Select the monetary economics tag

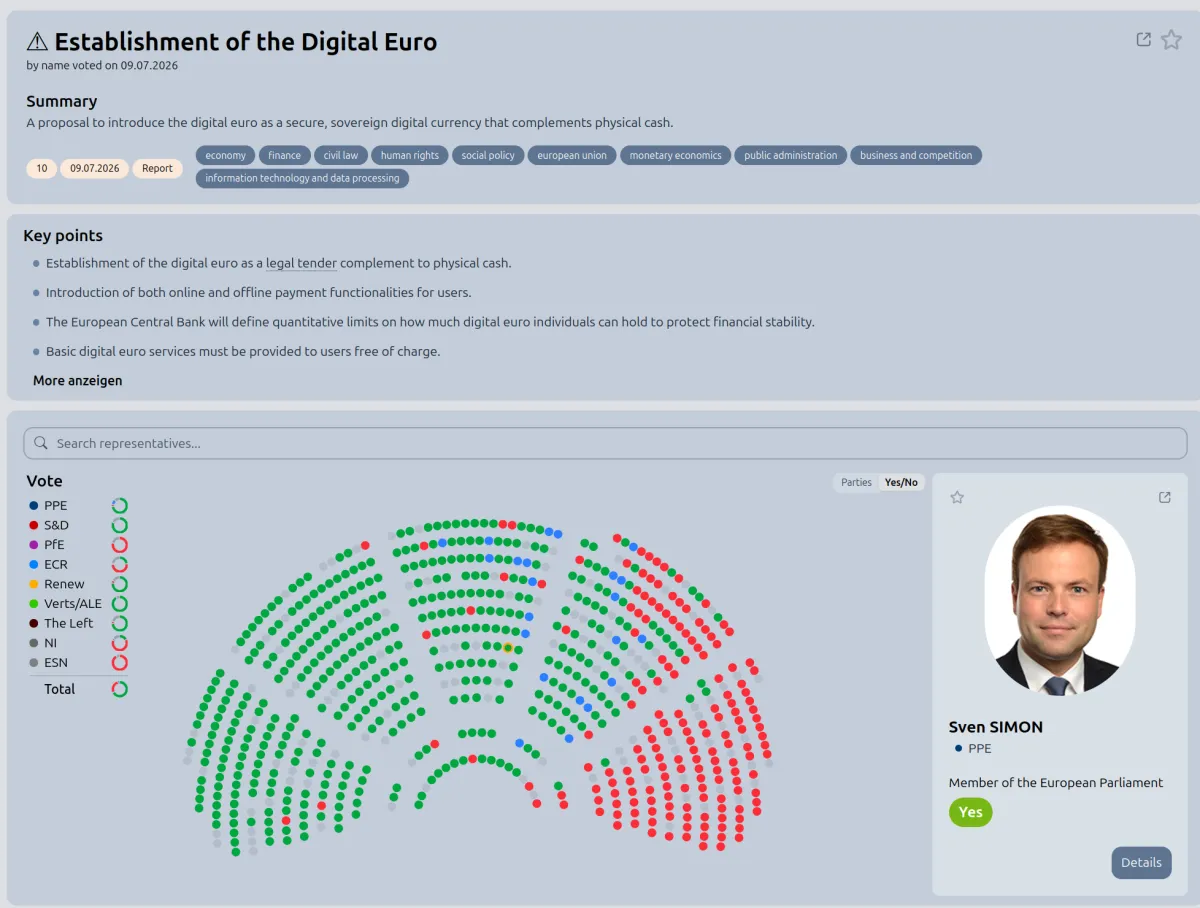[675, 155]
